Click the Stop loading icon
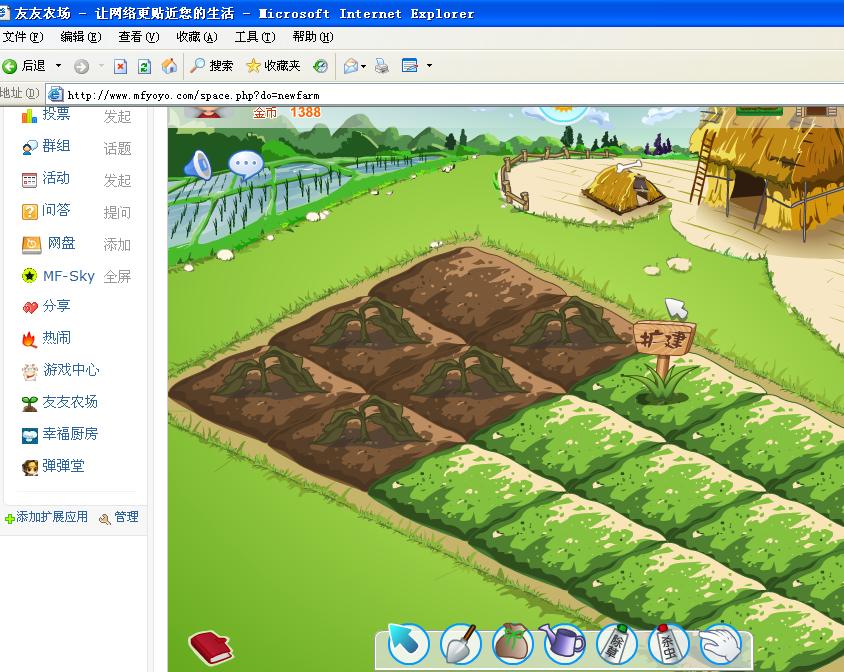Viewport: 844px width, 672px height. pos(121,66)
